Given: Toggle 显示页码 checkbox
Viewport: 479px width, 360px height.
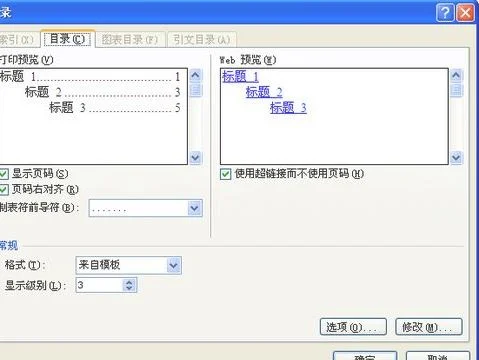Looking at the screenshot, I should pyautogui.click(x=4, y=174).
